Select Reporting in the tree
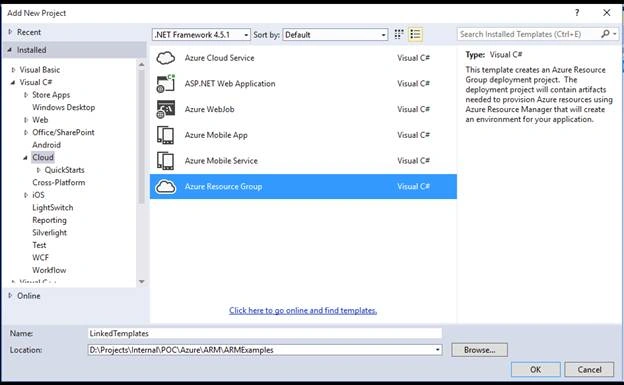Screen dimensions: 624x385 [x=49, y=220]
